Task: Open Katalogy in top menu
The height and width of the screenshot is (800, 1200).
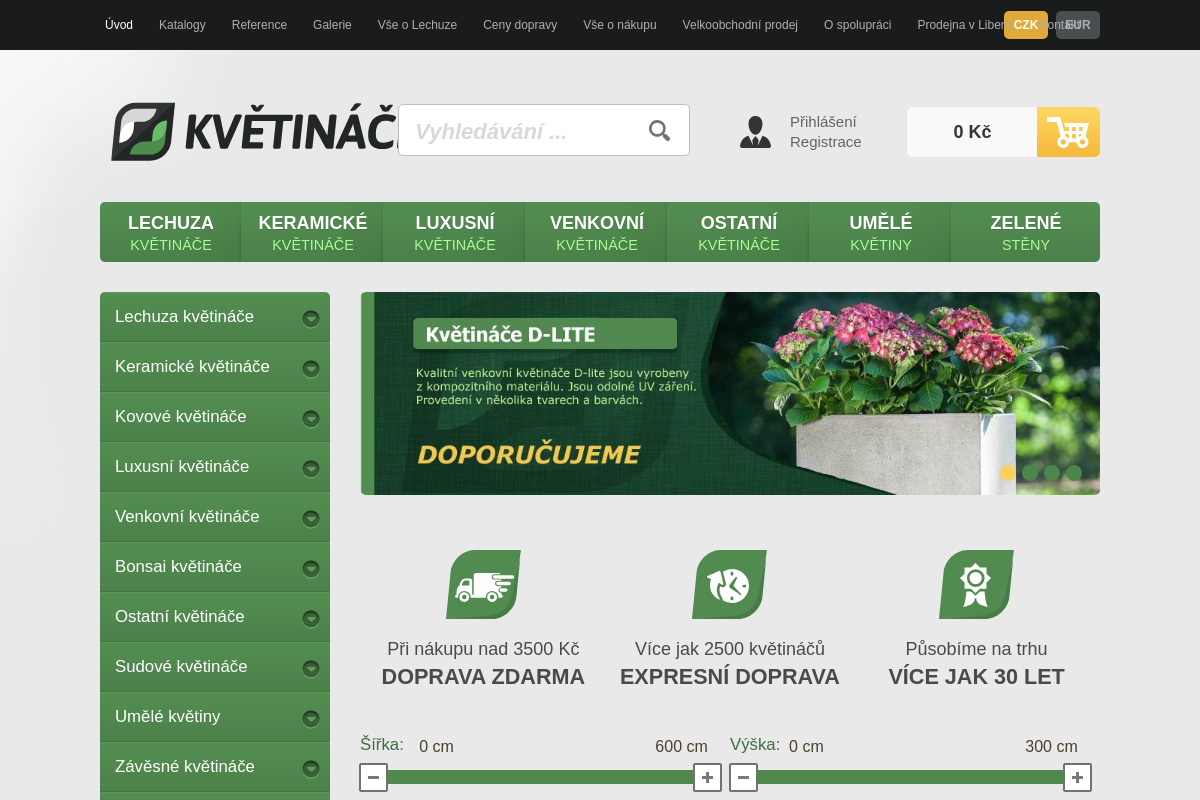Action: [x=182, y=25]
